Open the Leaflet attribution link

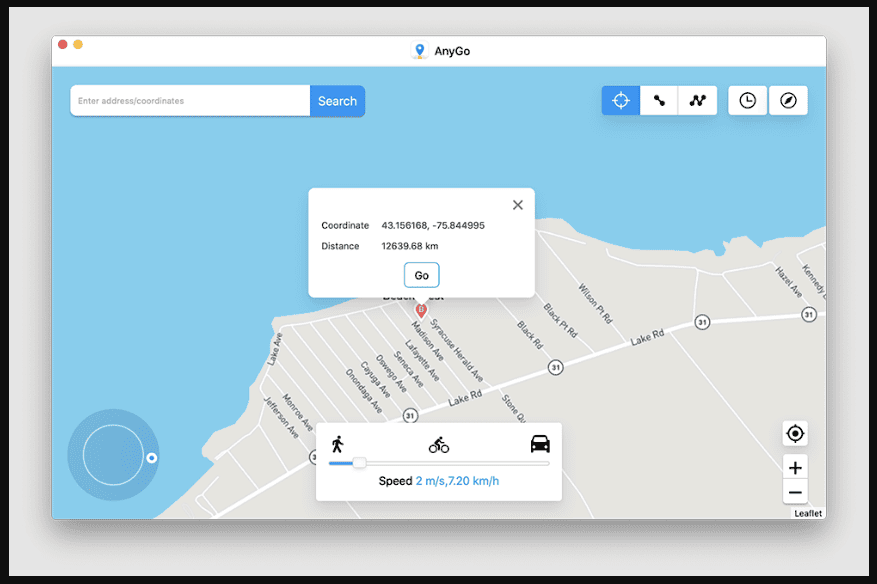808,514
